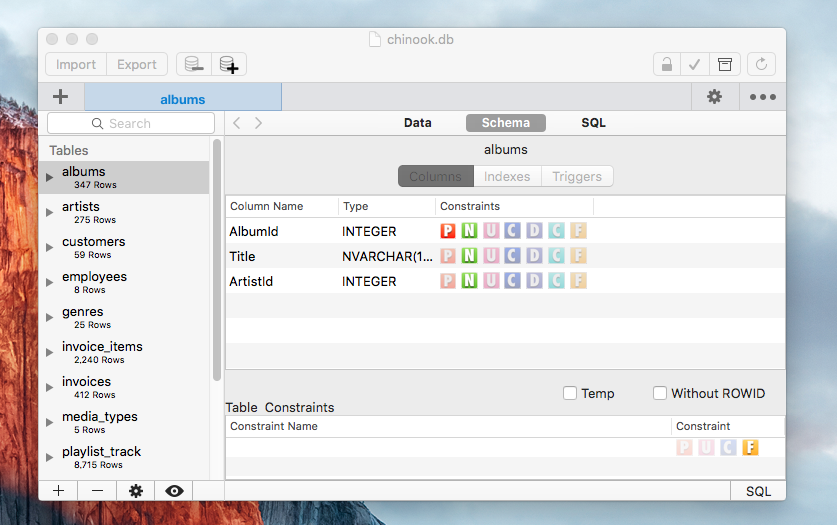Viewport: 837px width, 525px height.
Task: Click the plus button to add new tab
Action: (60, 97)
